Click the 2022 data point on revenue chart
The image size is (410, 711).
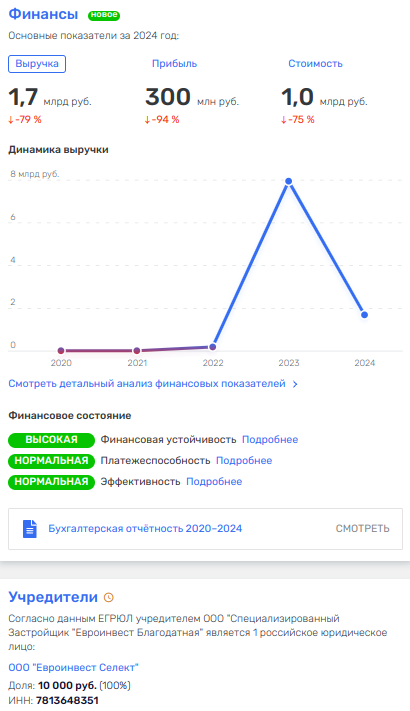(213, 347)
